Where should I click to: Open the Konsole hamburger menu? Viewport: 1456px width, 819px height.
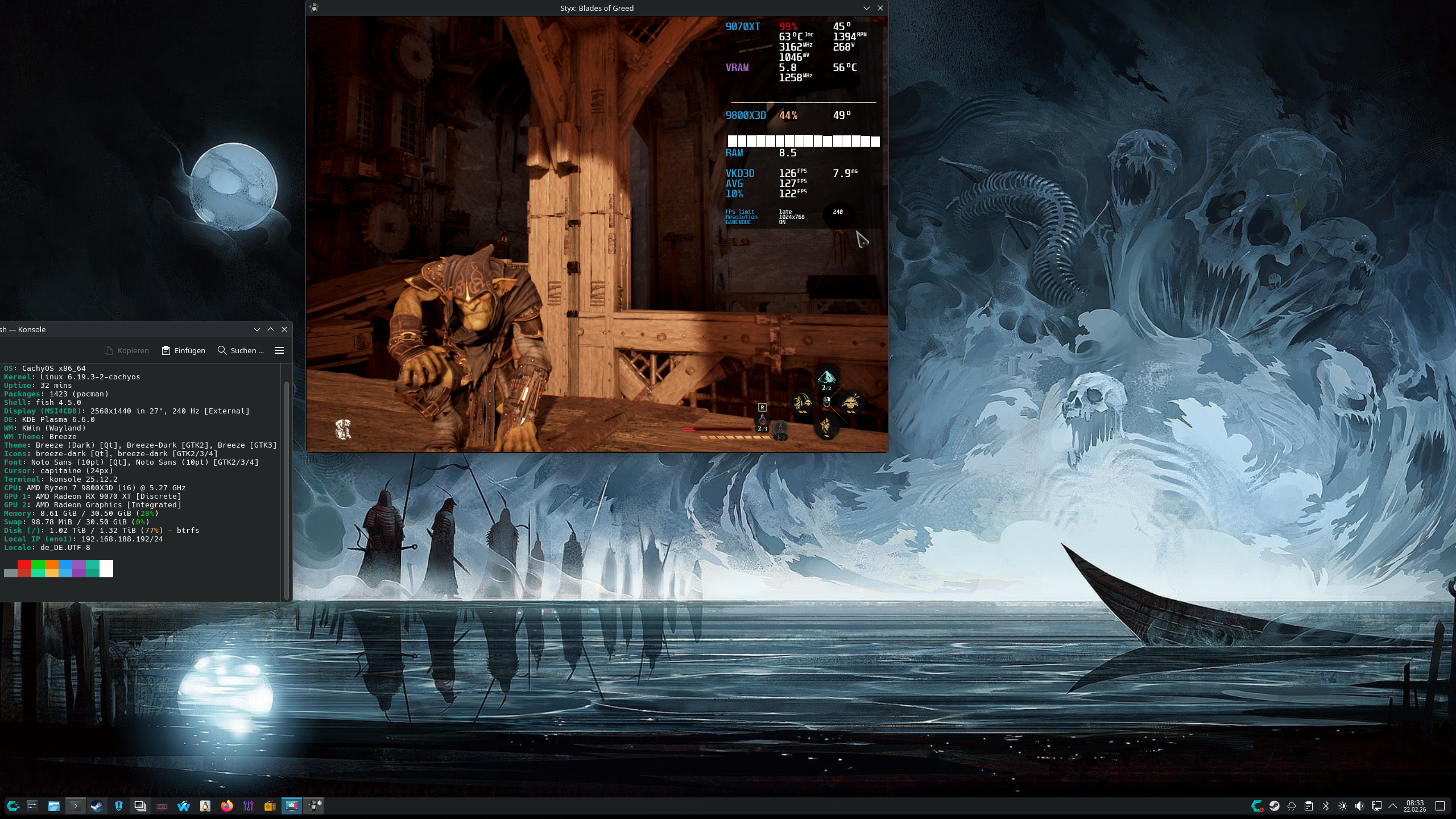click(x=279, y=350)
